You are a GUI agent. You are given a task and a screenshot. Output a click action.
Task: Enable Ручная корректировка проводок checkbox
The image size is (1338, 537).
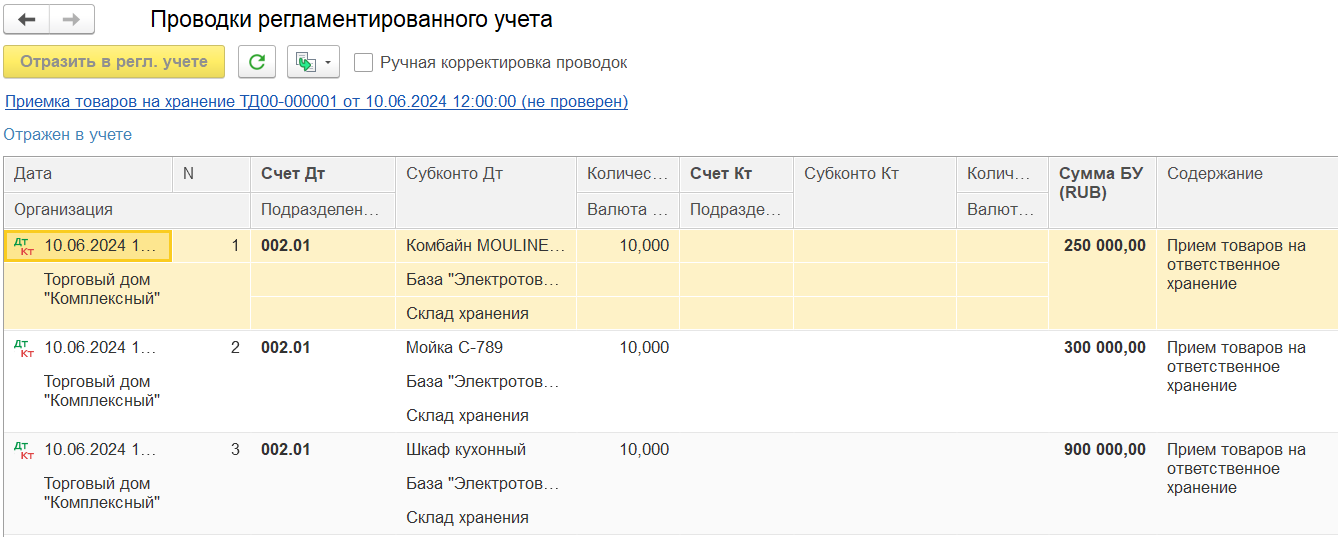click(364, 62)
